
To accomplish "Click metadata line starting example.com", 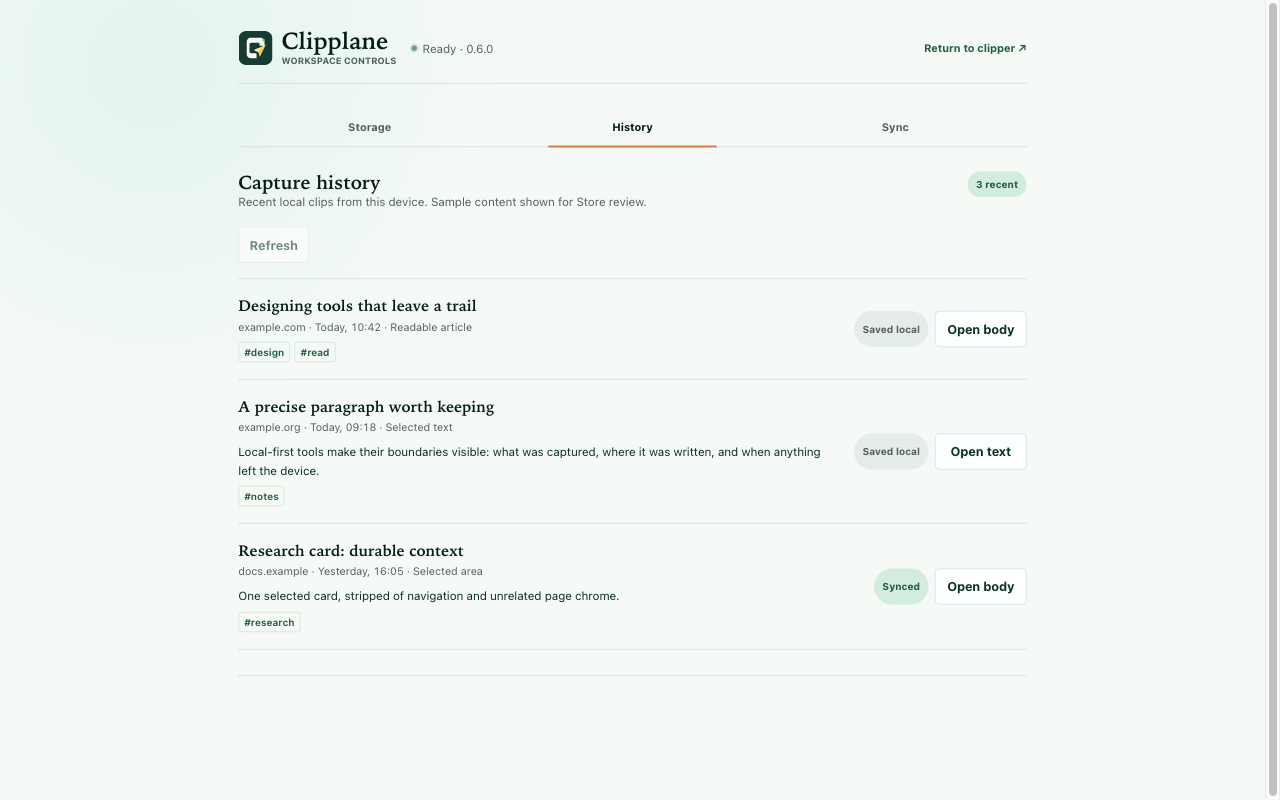I will click(x=355, y=327).
